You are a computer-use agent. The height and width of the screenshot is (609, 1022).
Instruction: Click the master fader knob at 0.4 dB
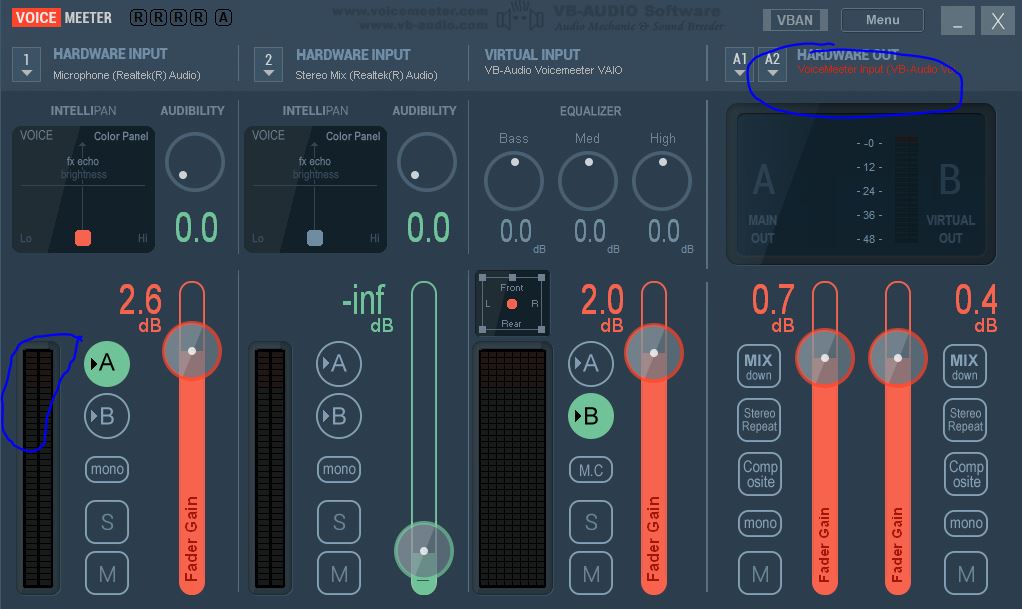pos(898,358)
